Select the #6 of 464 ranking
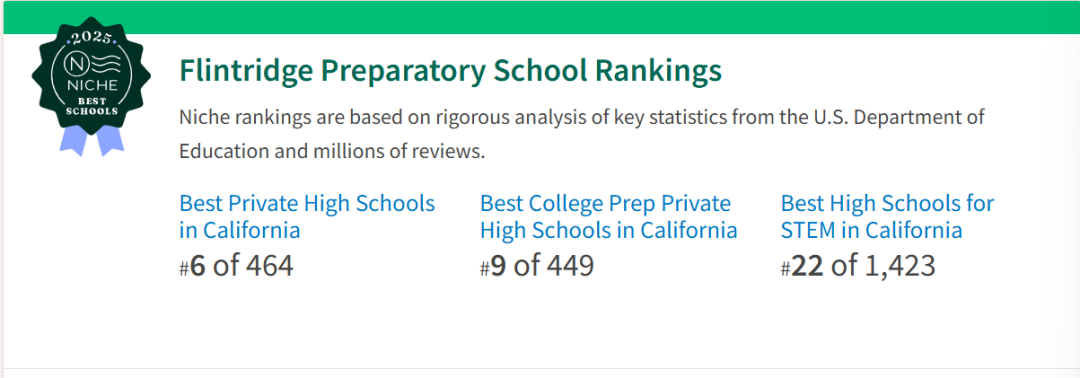 (x=236, y=266)
